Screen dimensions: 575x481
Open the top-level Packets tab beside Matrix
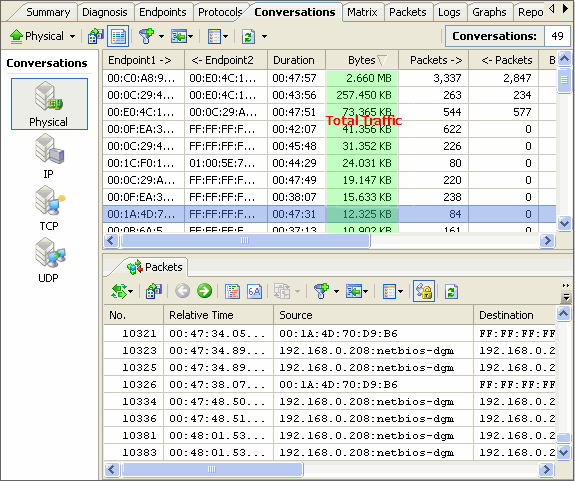(x=408, y=12)
